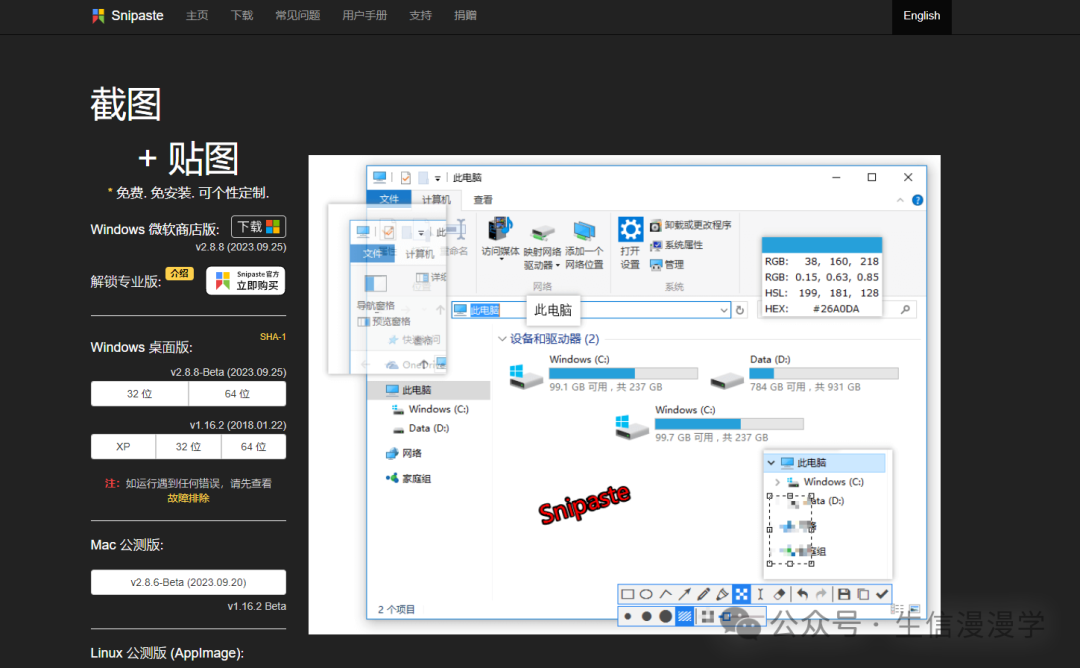Switch to the 计算机 ribbon tab in main Explorer window

pos(436,200)
